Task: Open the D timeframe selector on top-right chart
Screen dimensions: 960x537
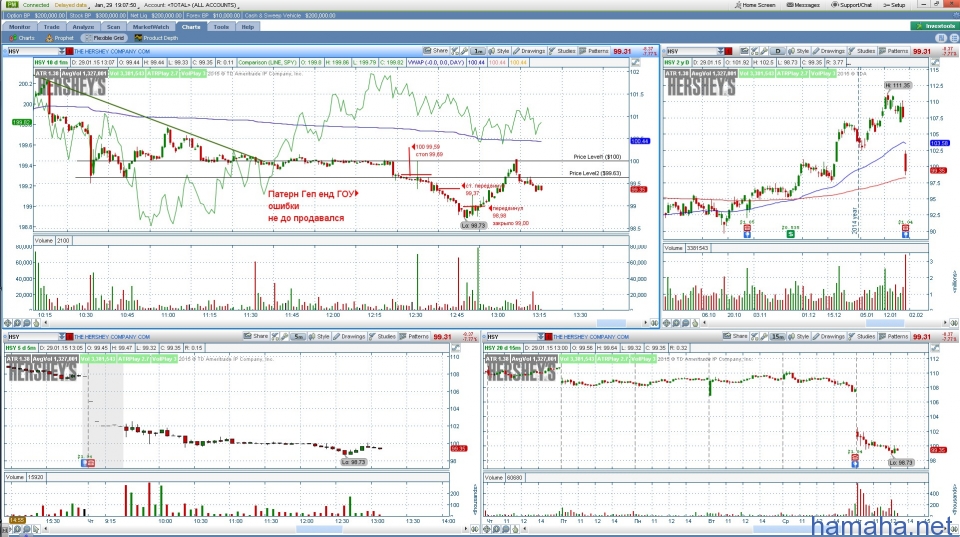Action: pos(778,51)
